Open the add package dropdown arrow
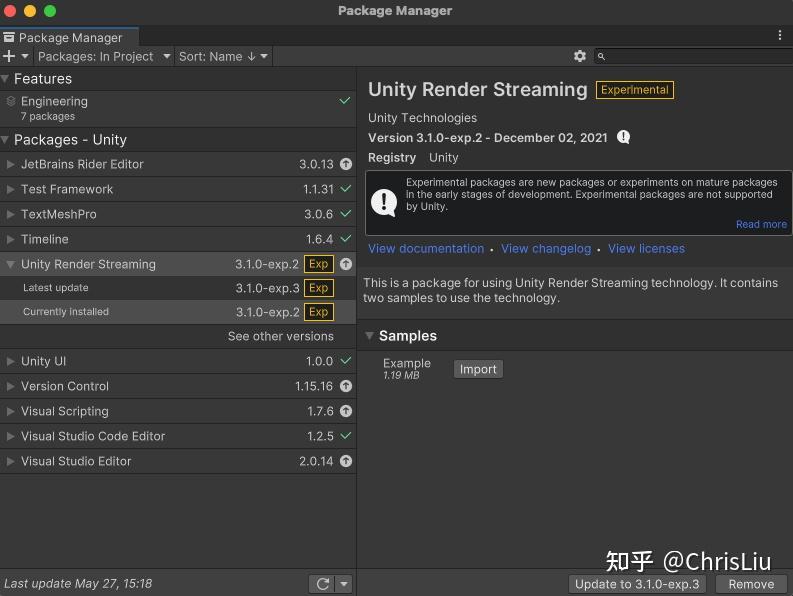 coord(24,56)
